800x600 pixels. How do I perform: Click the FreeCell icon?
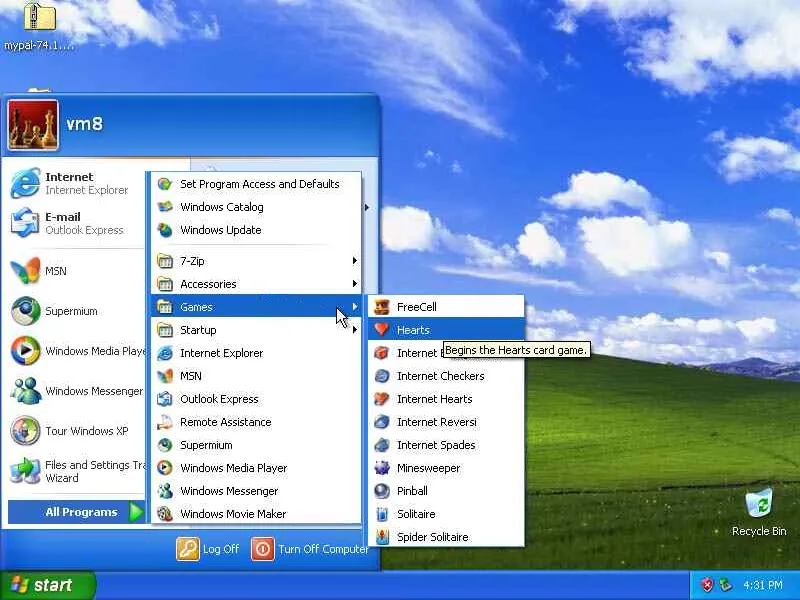coord(382,307)
